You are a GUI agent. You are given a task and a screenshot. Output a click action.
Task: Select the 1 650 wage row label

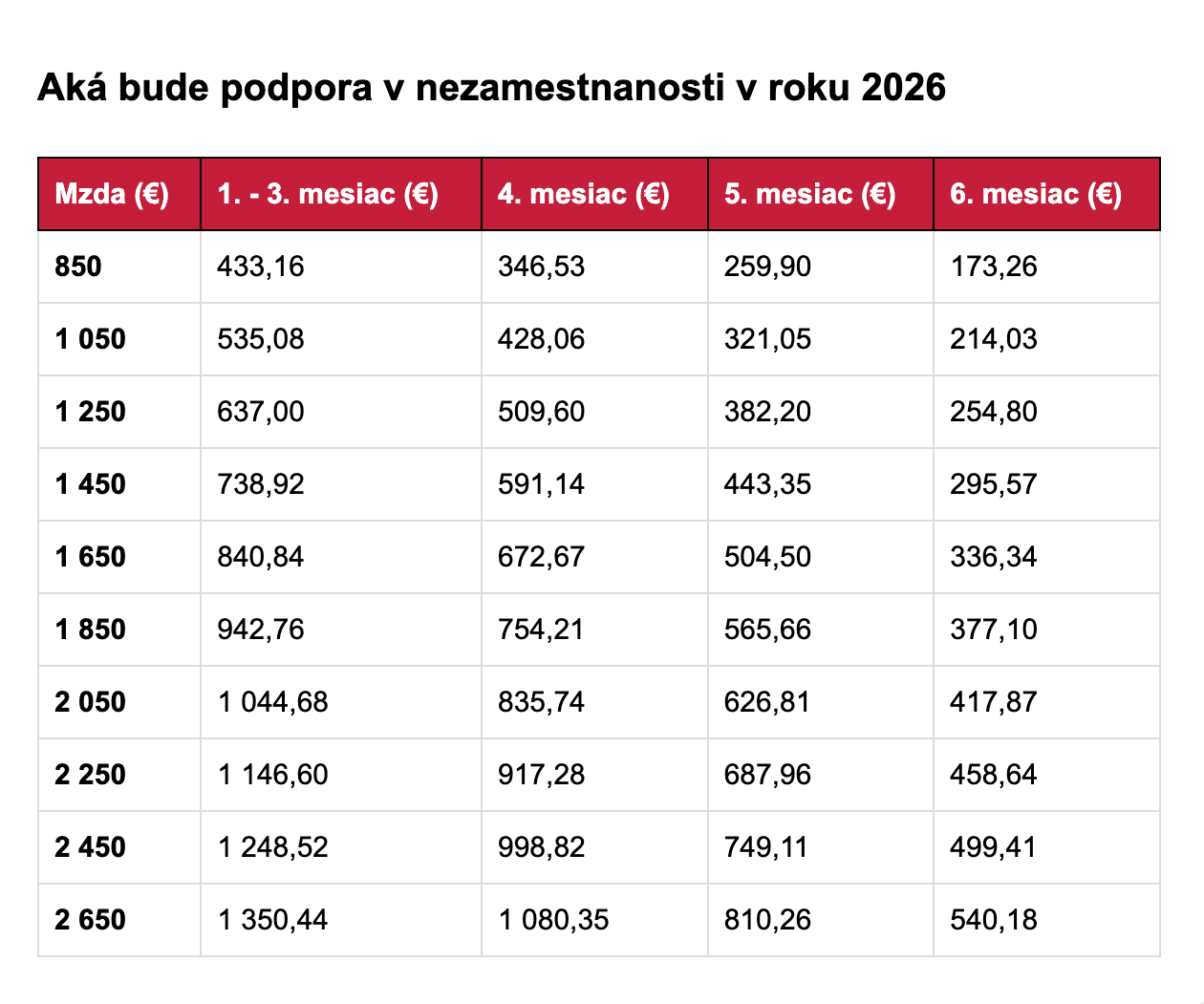tap(91, 557)
